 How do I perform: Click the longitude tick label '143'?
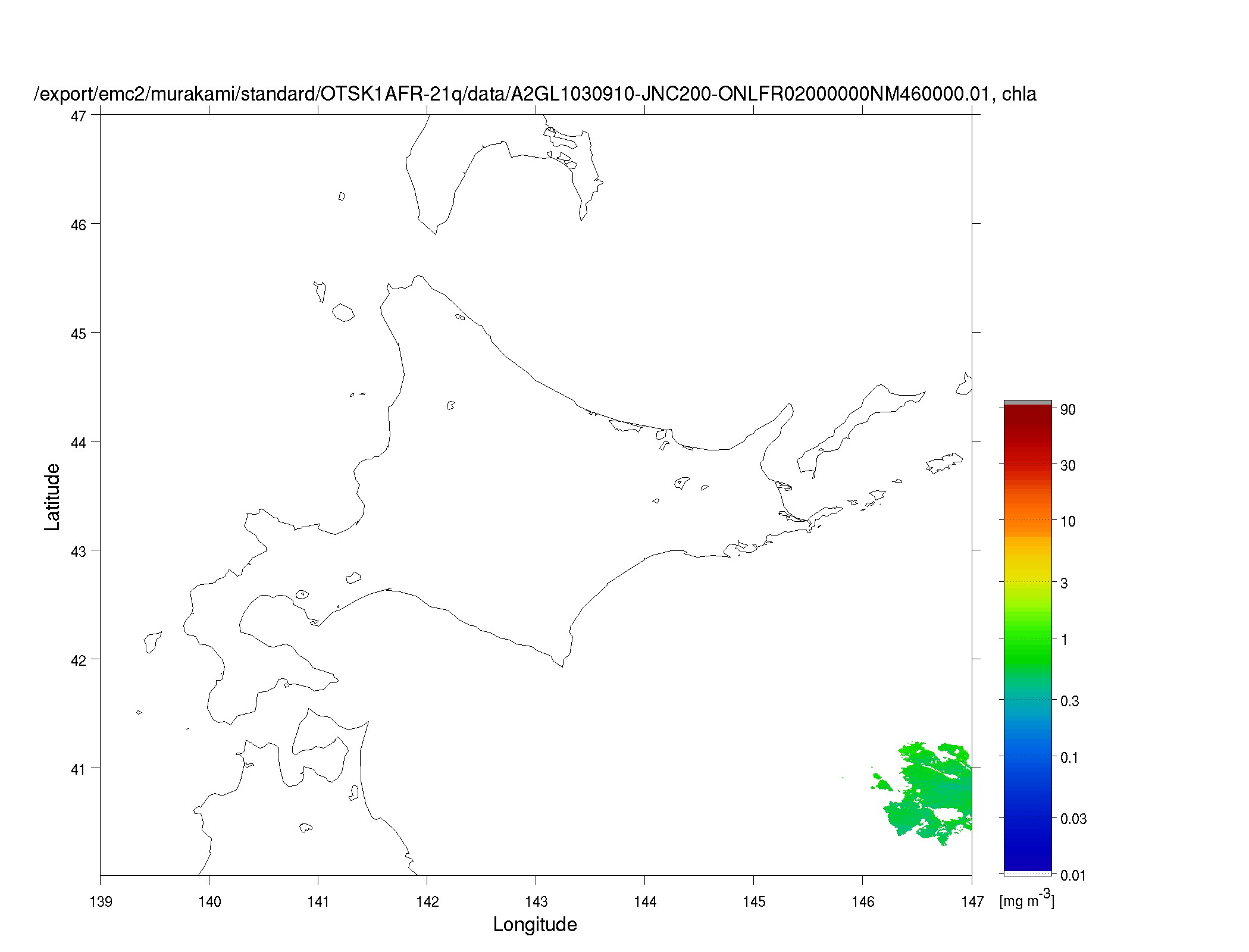536,902
